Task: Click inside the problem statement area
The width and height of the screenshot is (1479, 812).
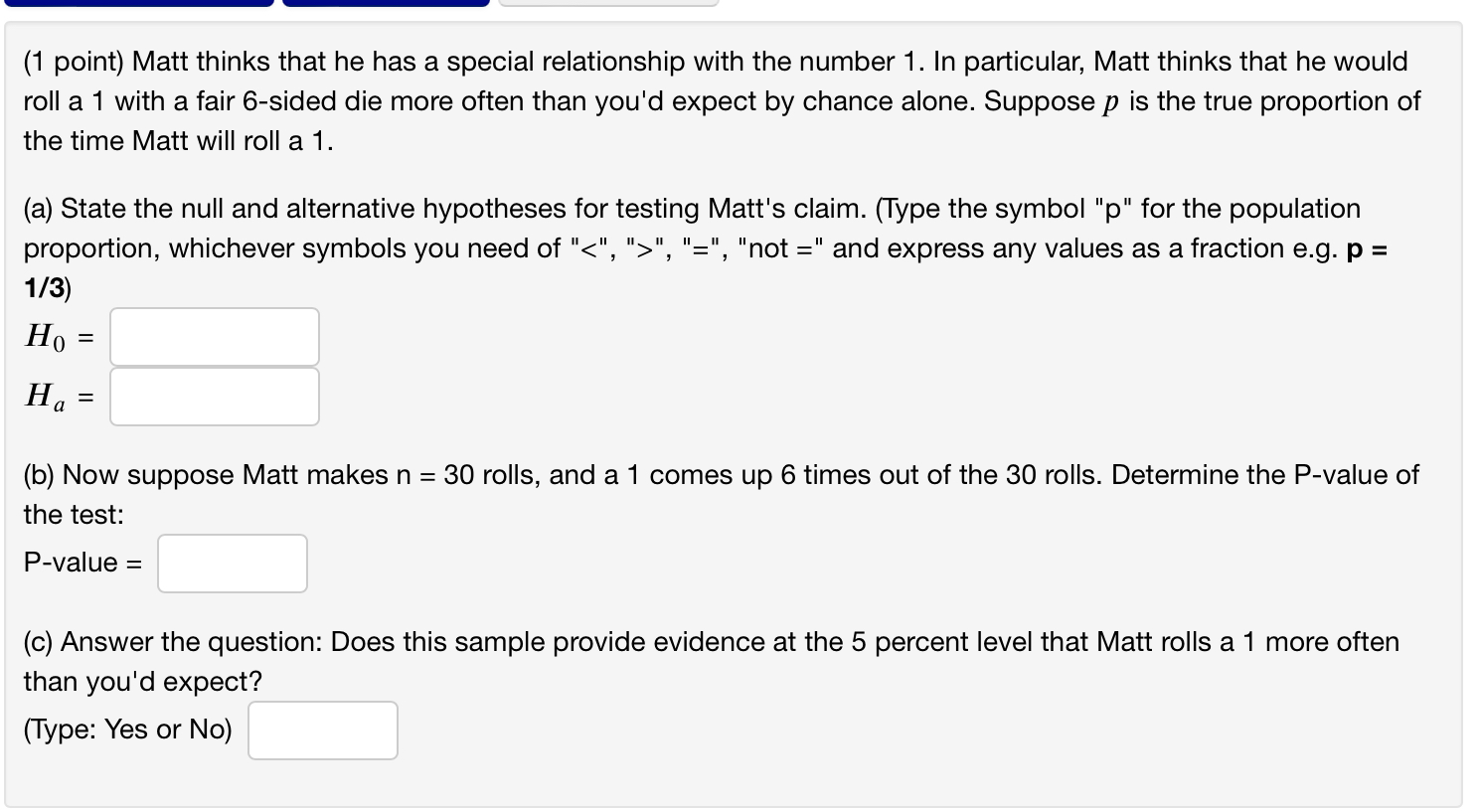Action: click(696, 99)
